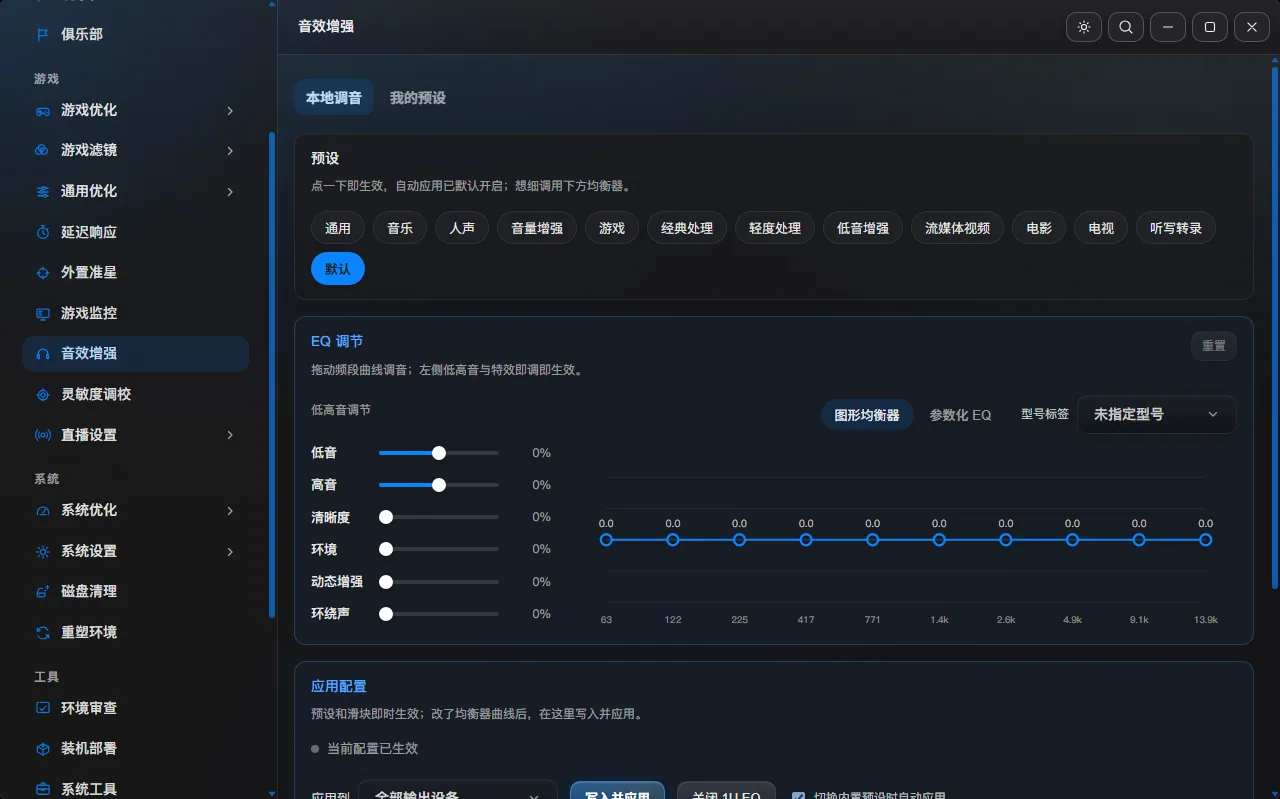Click the 清晰度 slider track

[439, 517]
